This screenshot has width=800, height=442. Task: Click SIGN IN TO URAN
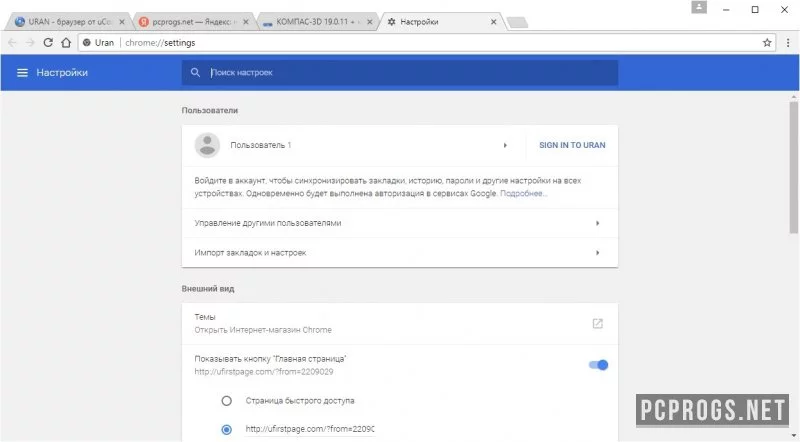572,145
